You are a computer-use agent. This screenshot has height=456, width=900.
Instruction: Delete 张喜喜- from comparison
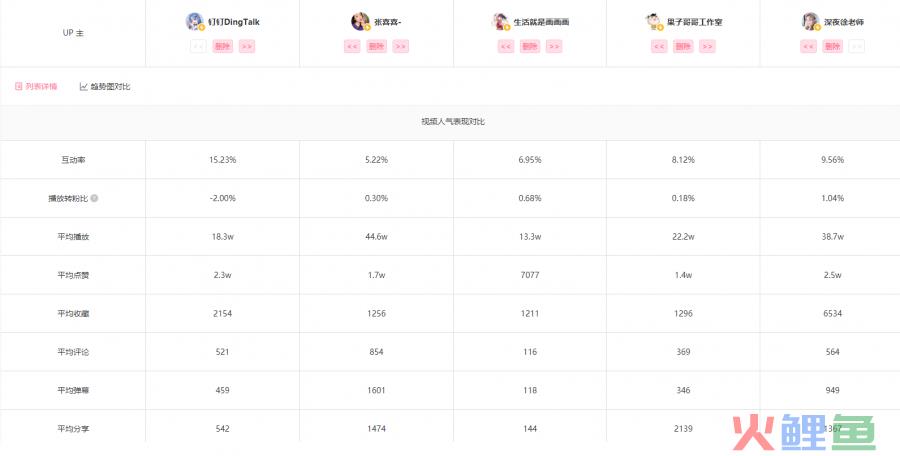coord(377,47)
